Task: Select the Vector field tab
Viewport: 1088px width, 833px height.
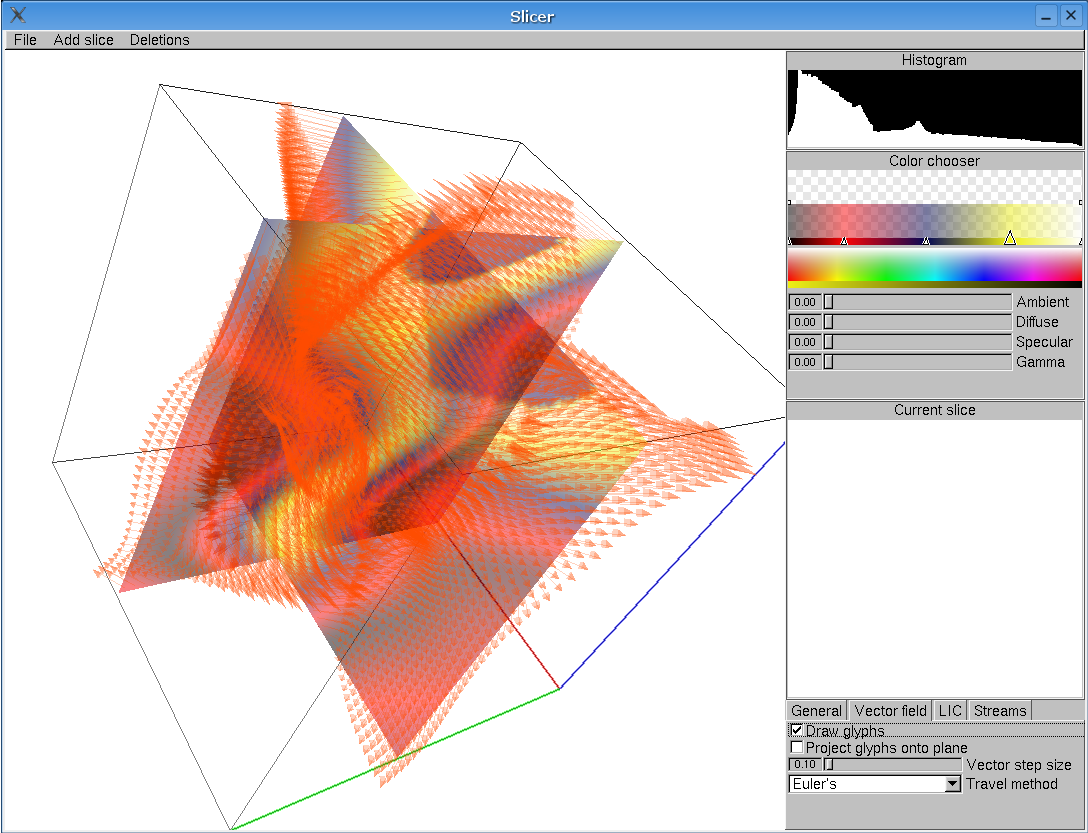Action: [890, 710]
